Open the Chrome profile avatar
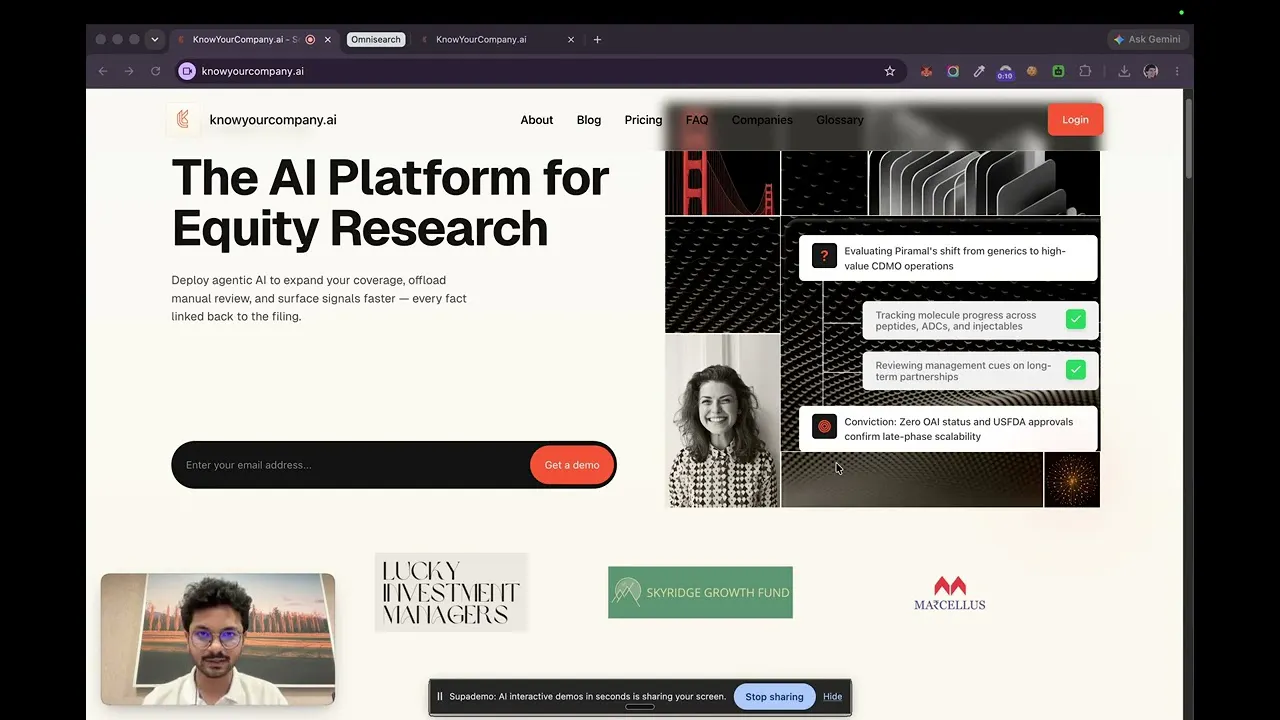The width and height of the screenshot is (1280, 720). pos(1151,71)
